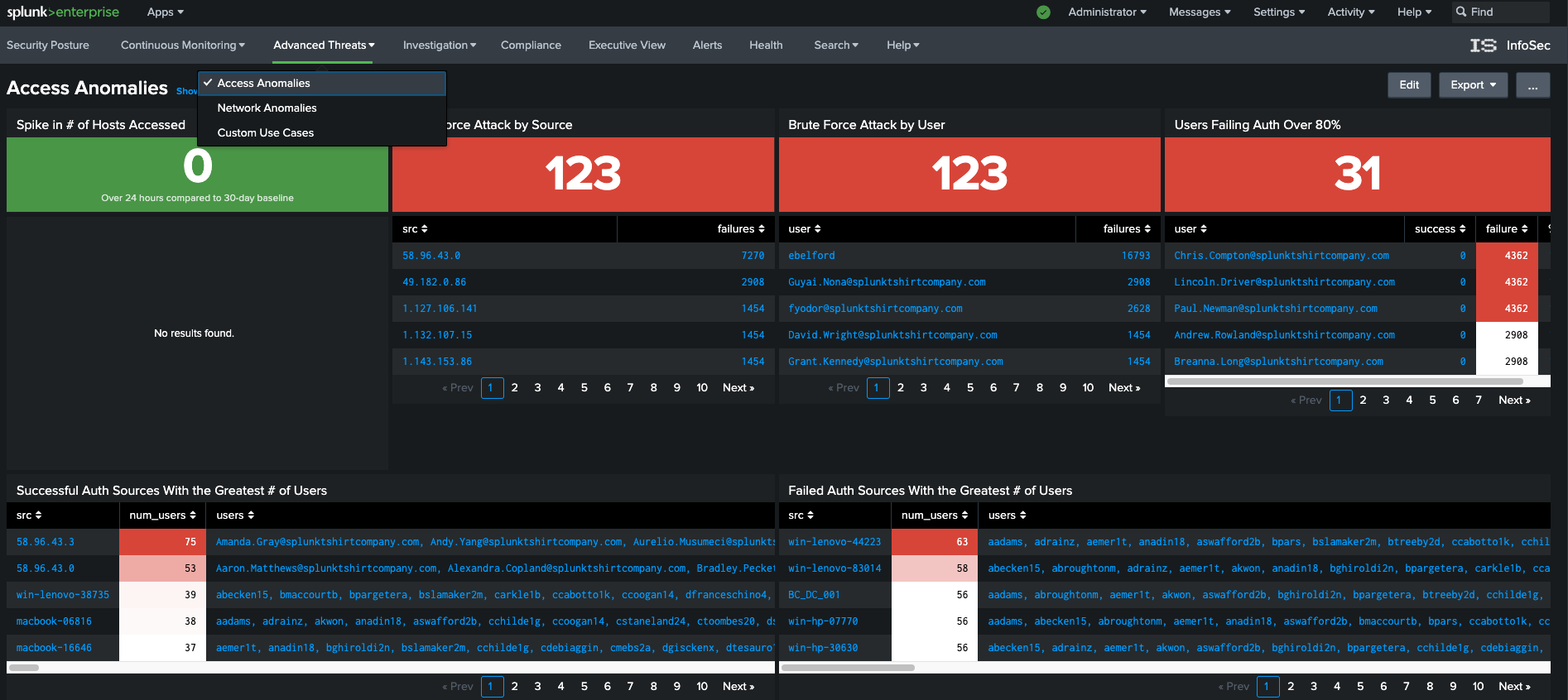Go to page 2 in Brute Force by User
Image resolution: width=1568 pixels, height=700 pixels.
(901, 388)
